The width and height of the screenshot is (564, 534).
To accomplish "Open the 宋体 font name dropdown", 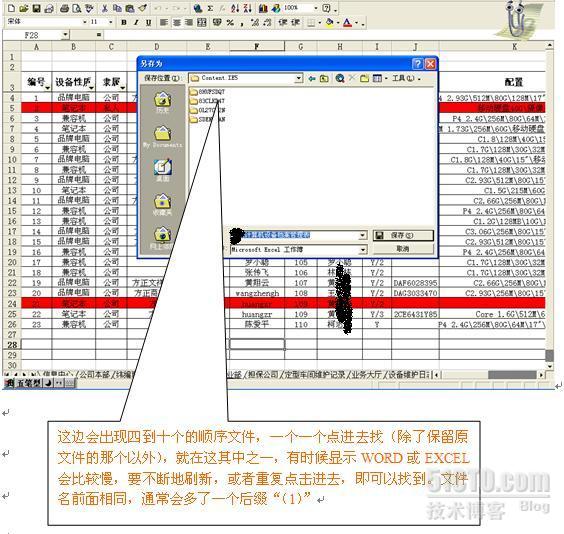I will click(x=85, y=22).
